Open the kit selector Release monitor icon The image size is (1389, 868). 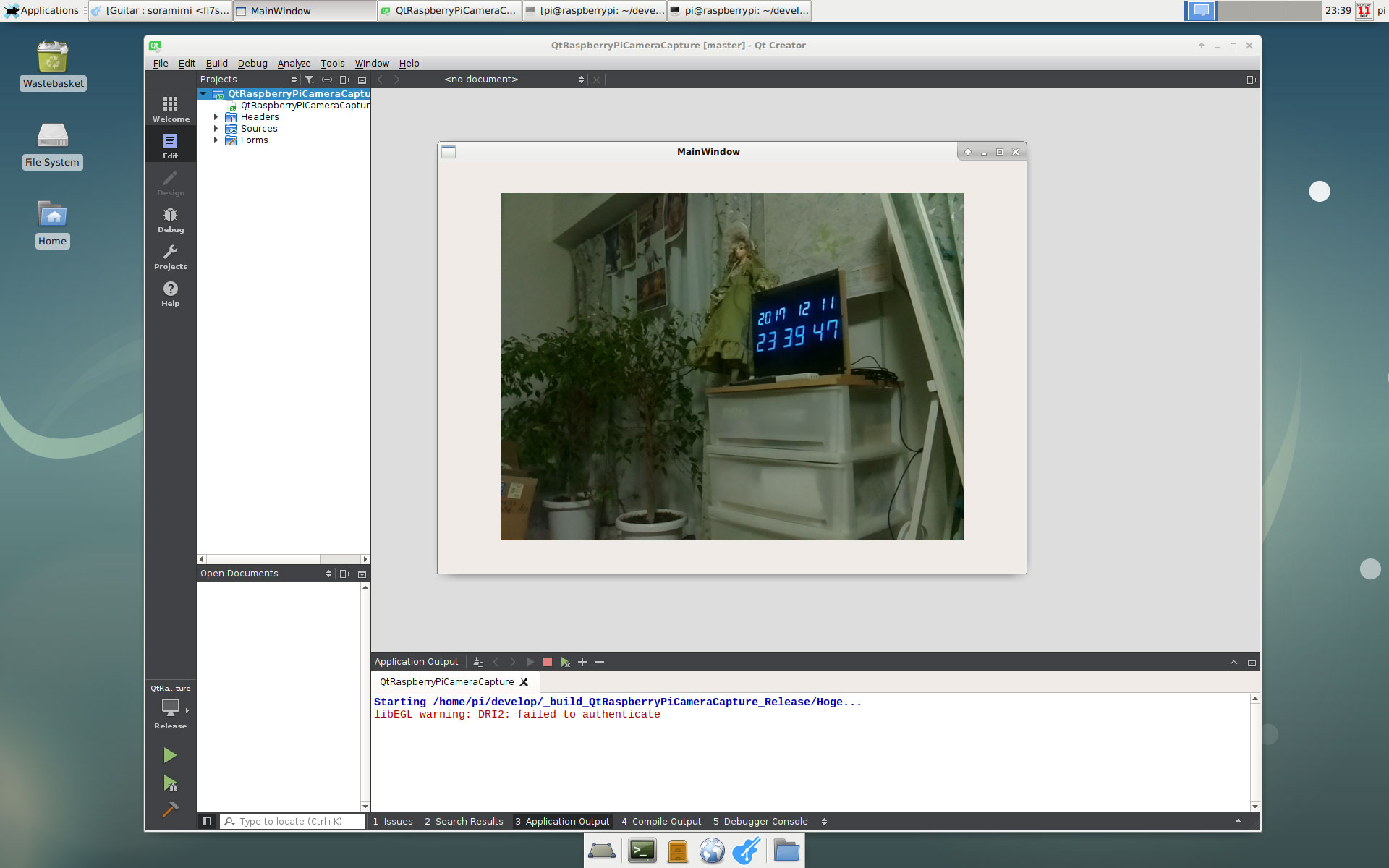pyautogui.click(x=171, y=707)
